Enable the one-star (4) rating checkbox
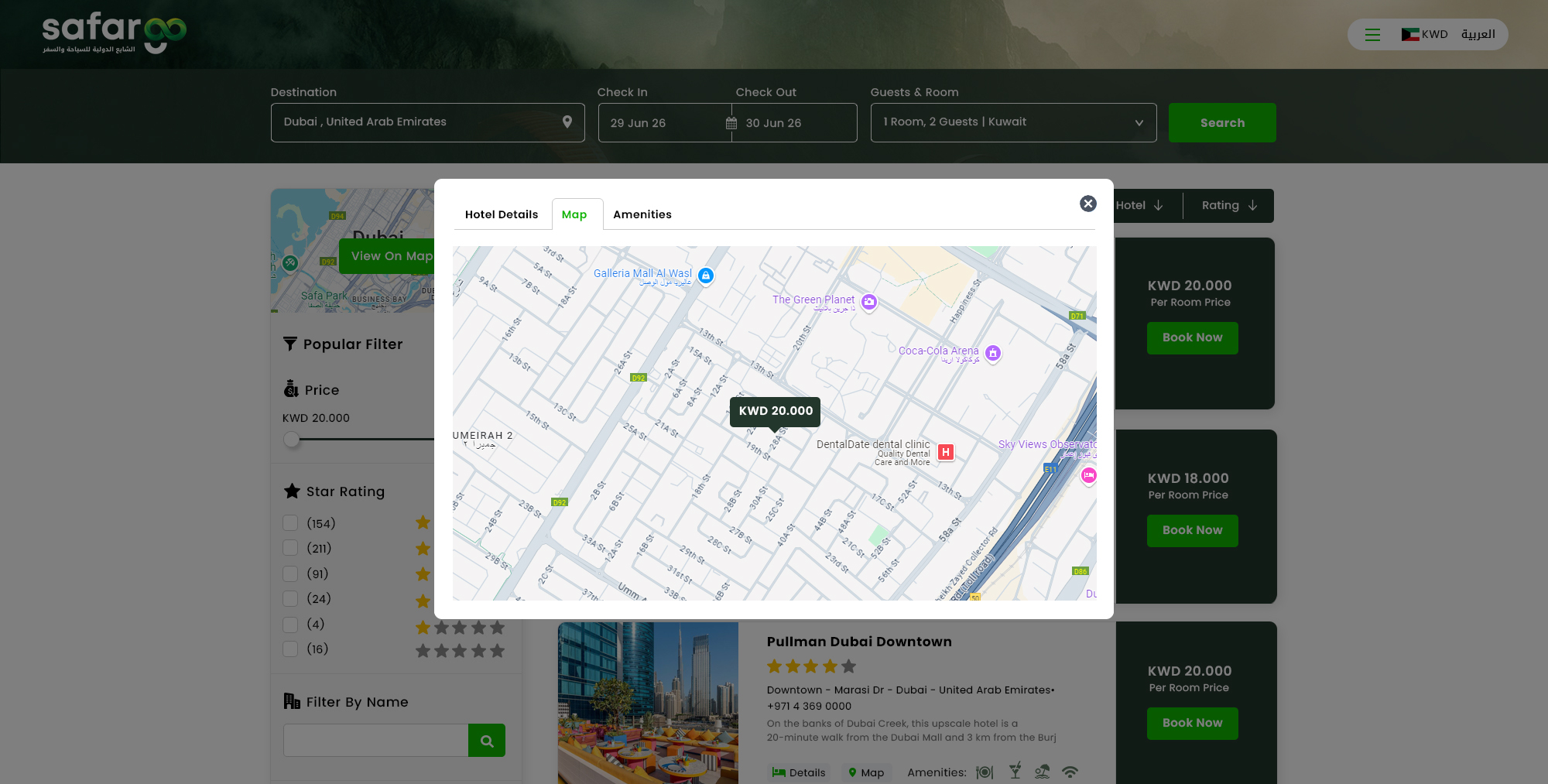The image size is (1548, 784). click(291, 624)
